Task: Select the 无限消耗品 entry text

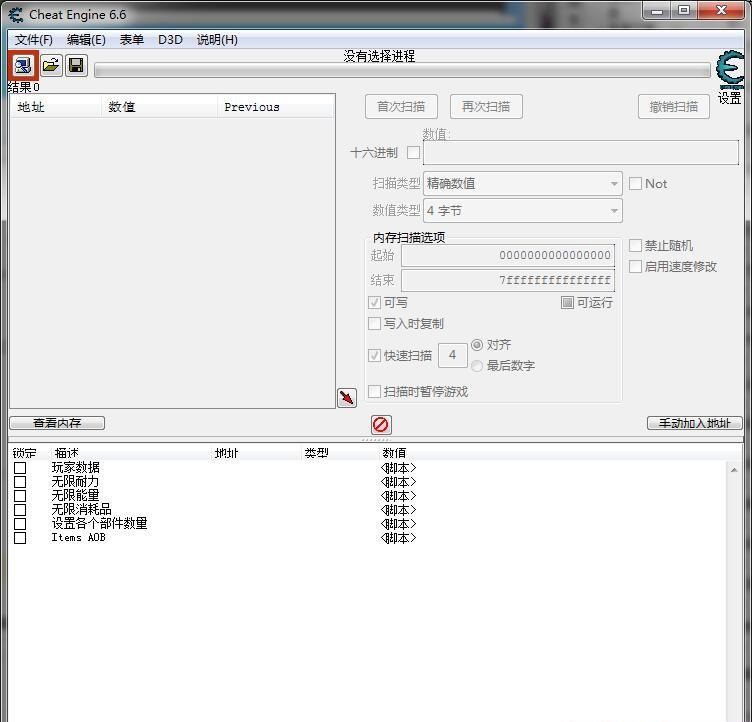Action: 81,509
